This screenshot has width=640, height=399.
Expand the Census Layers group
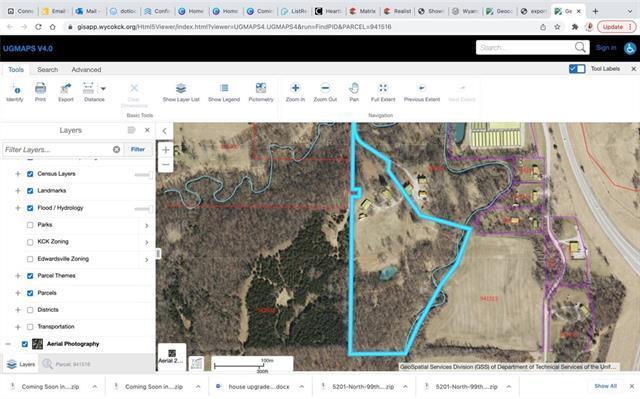click(18, 174)
